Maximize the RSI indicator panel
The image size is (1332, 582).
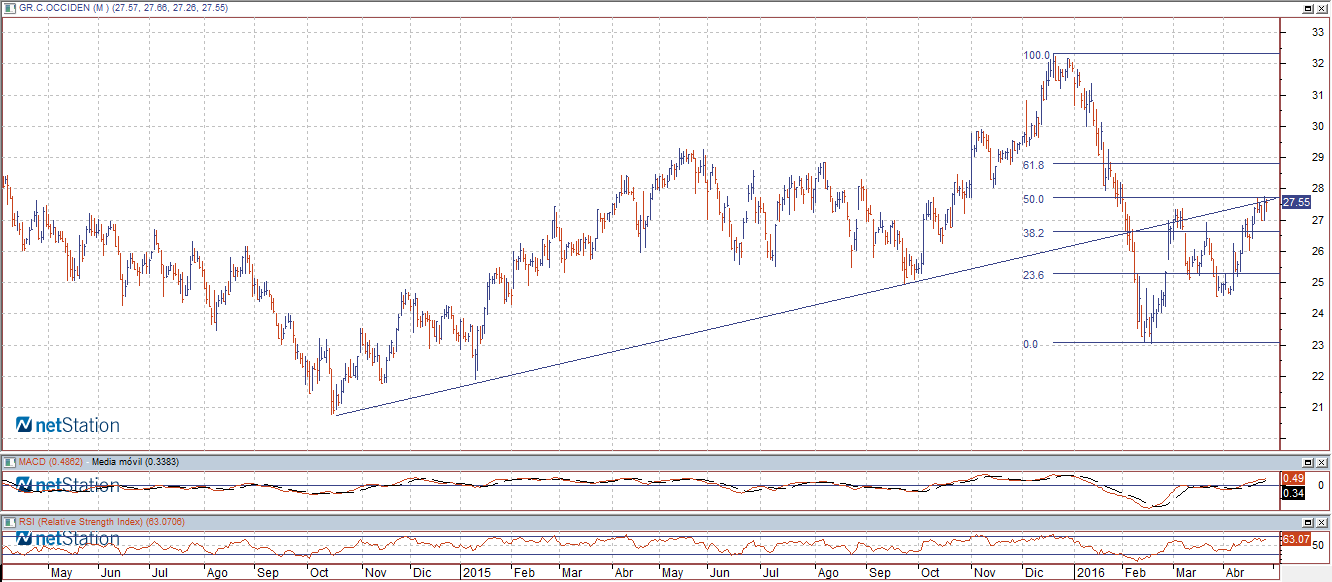click(1307, 522)
